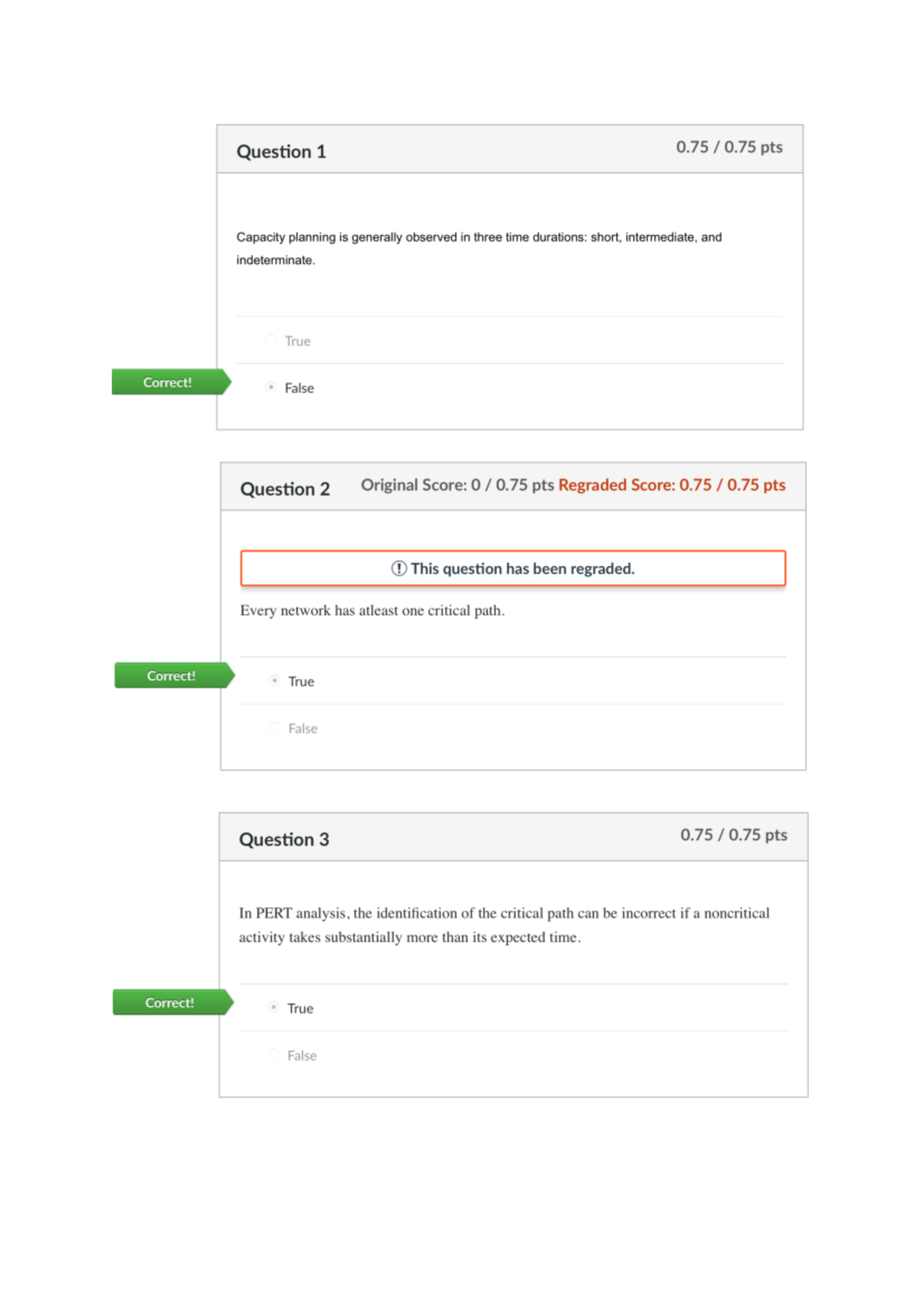This screenshot has height=1308, width=924.
Task: Click the Question 3 header label
Action: tap(284, 840)
